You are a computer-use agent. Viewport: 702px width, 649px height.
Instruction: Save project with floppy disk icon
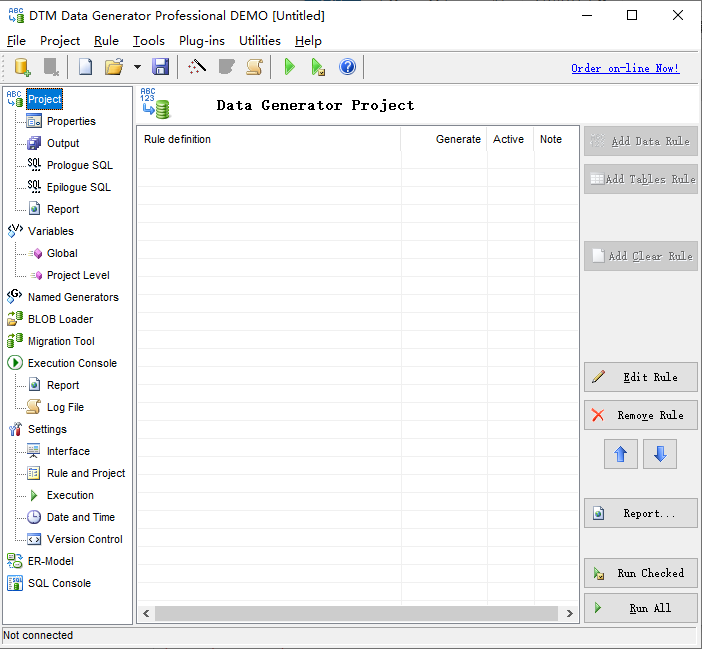[161, 67]
